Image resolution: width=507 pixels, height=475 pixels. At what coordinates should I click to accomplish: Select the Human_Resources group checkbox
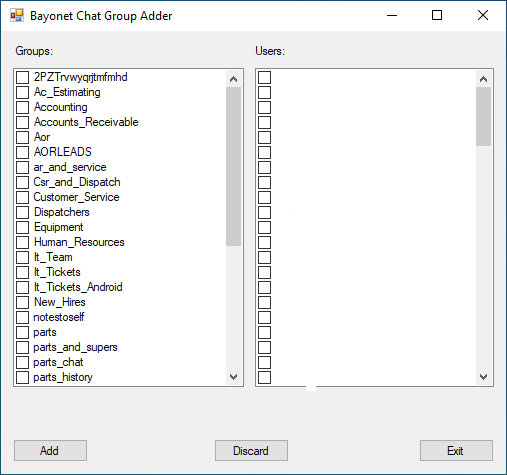tap(22, 242)
